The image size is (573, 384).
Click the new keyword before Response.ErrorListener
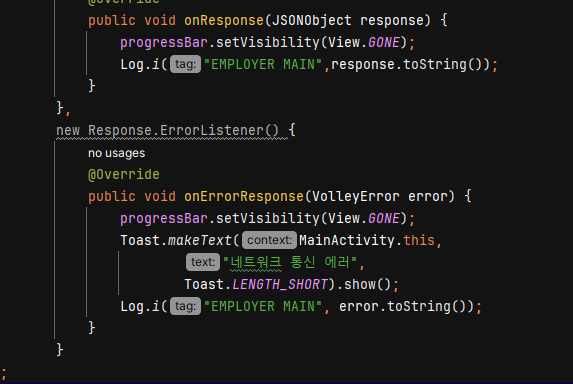[x=68, y=130]
